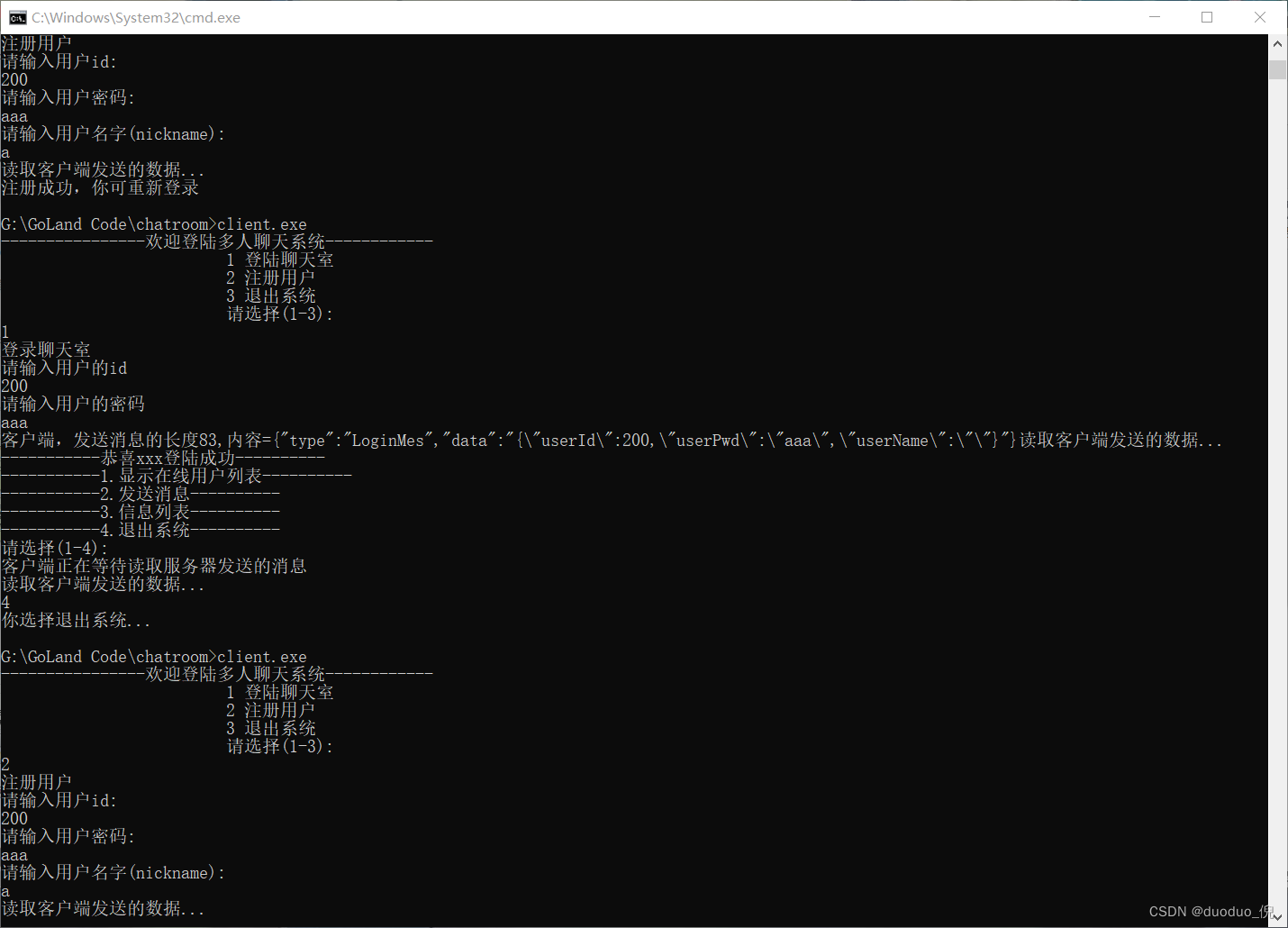Click the last 请输入用户名字(nickname): line
This screenshot has width=1288, height=928.
[113, 872]
